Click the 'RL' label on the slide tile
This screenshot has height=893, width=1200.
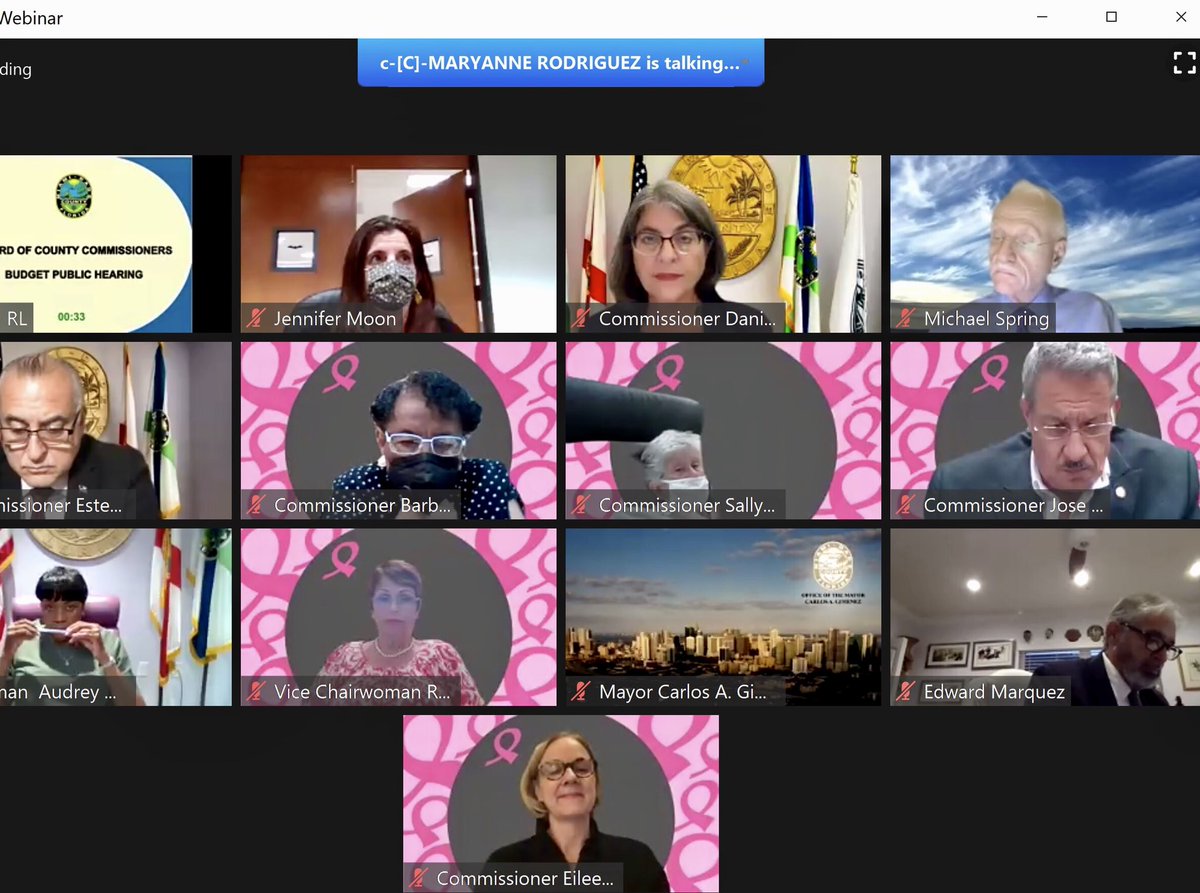(x=17, y=319)
